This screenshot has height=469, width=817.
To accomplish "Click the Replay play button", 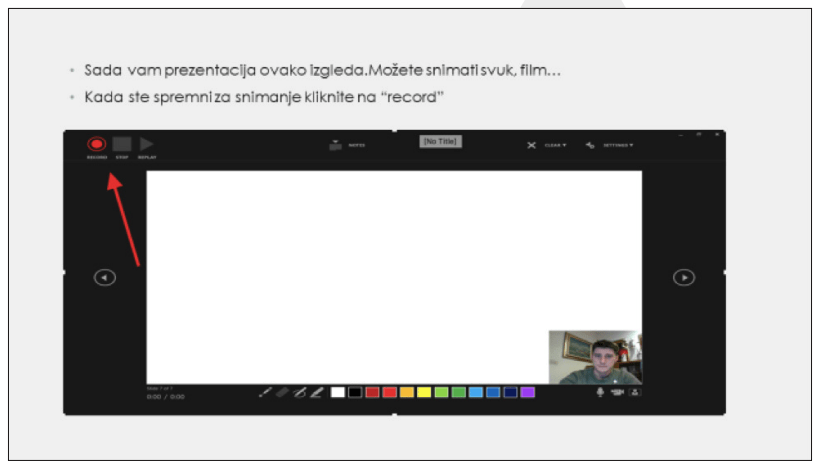I will click(x=147, y=144).
